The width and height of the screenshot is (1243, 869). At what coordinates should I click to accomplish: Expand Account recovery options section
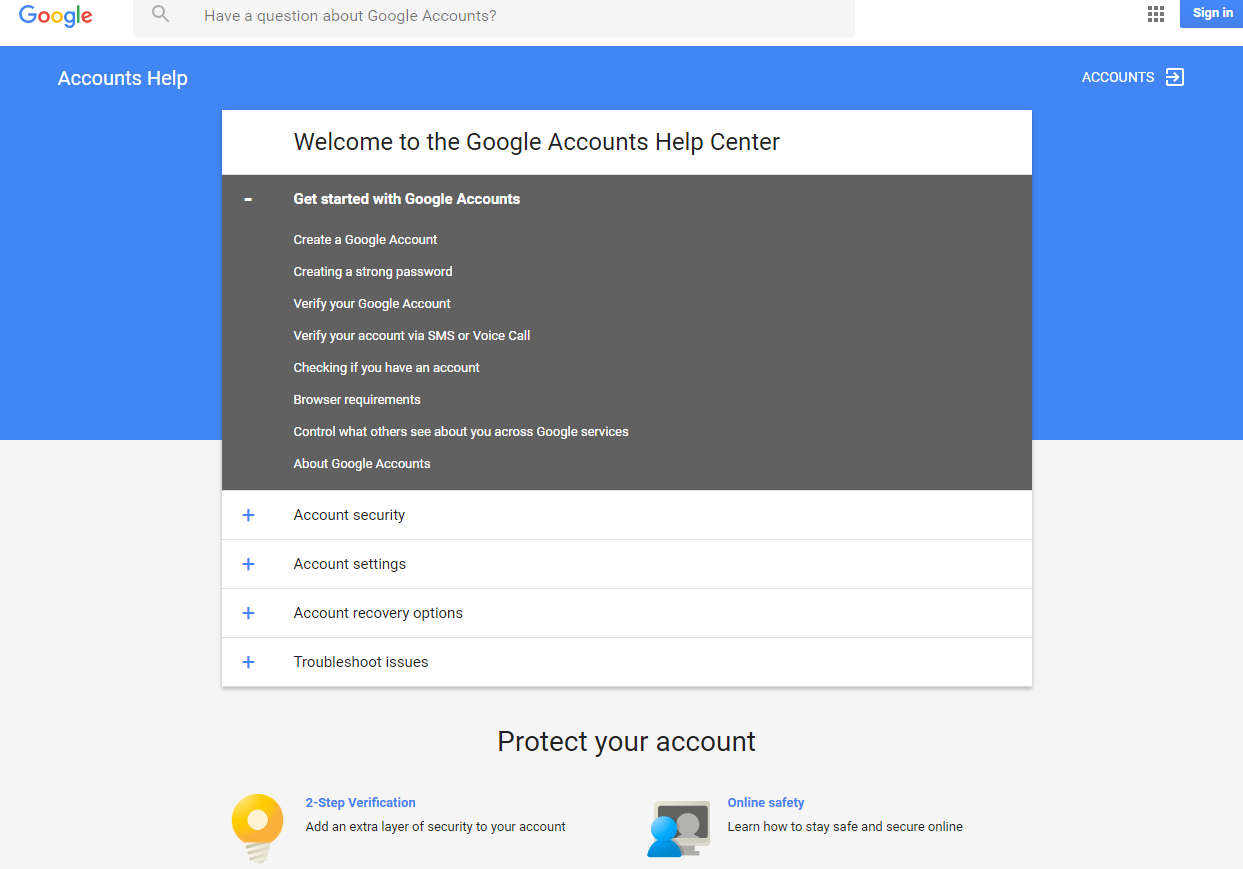coord(248,613)
